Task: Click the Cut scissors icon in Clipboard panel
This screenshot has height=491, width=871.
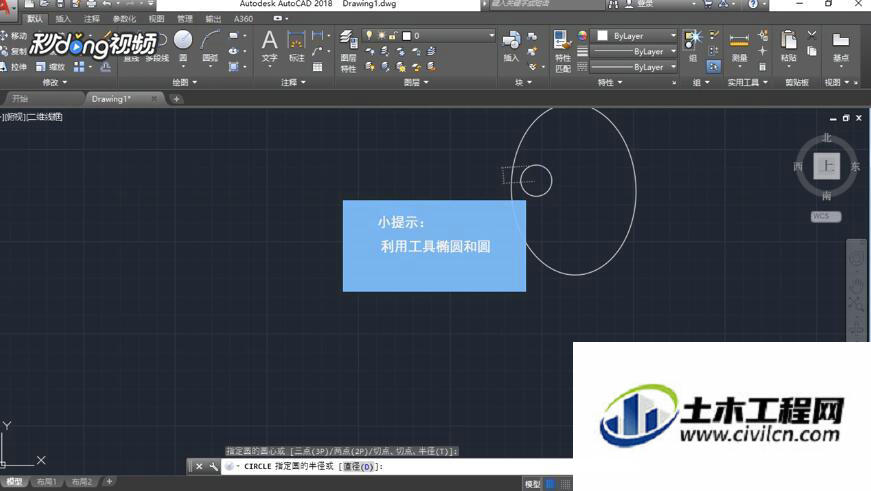Action: [812, 35]
